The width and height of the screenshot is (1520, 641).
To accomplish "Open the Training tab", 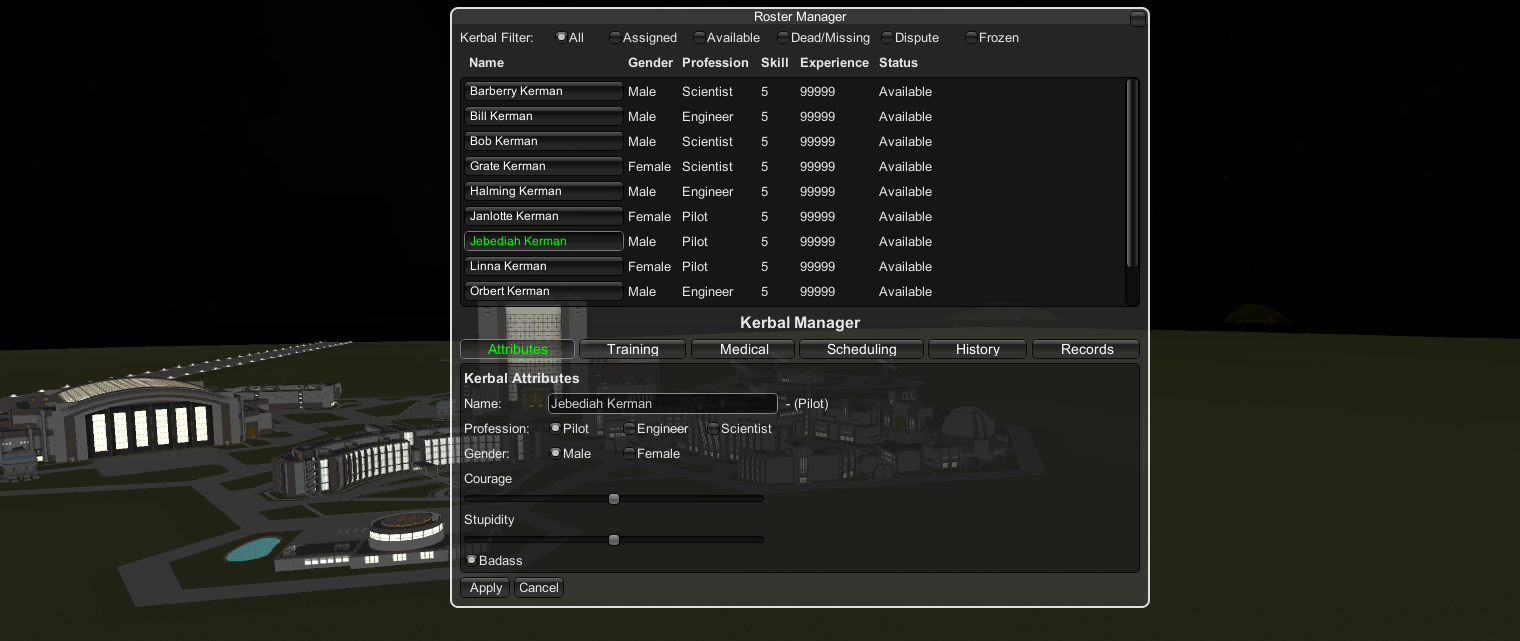I will pyautogui.click(x=632, y=349).
